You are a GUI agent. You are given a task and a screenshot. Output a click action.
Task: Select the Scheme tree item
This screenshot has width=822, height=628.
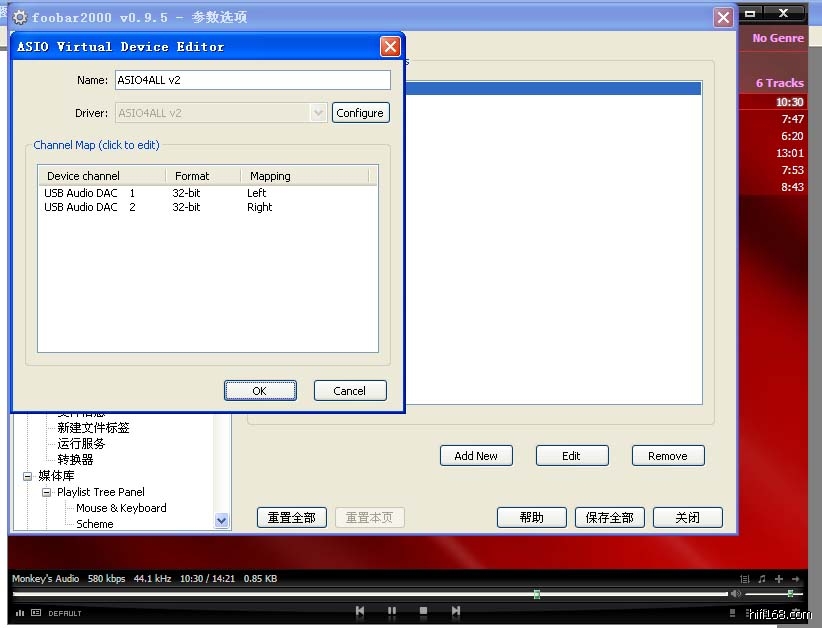click(x=95, y=524)
